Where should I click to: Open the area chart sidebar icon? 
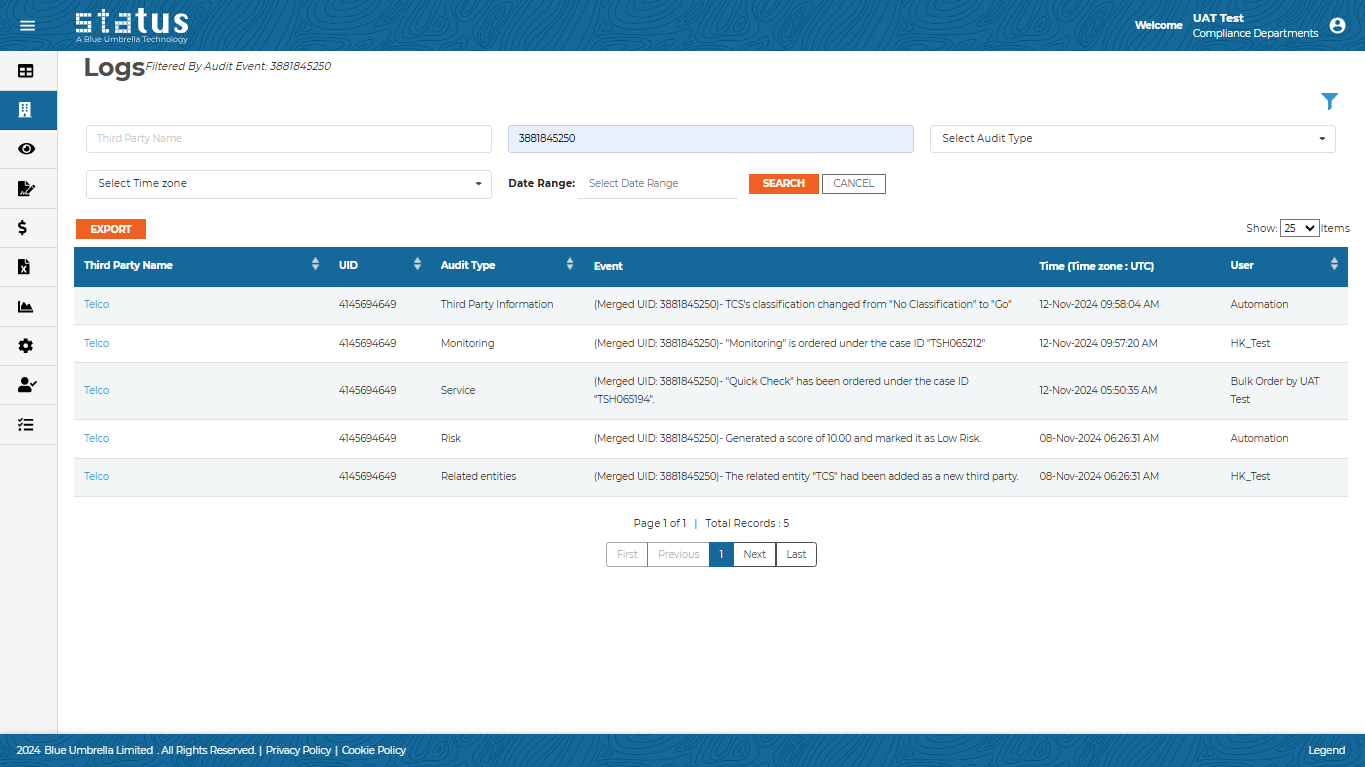pyautogui.click(x=26, y=307)
